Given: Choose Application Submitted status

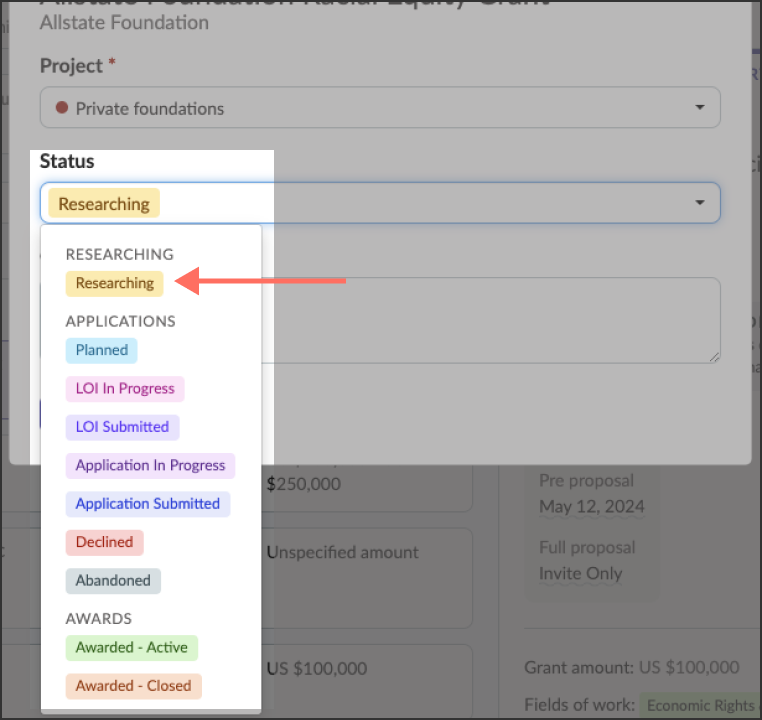Looking at the screenshot, I should point(147,504).
